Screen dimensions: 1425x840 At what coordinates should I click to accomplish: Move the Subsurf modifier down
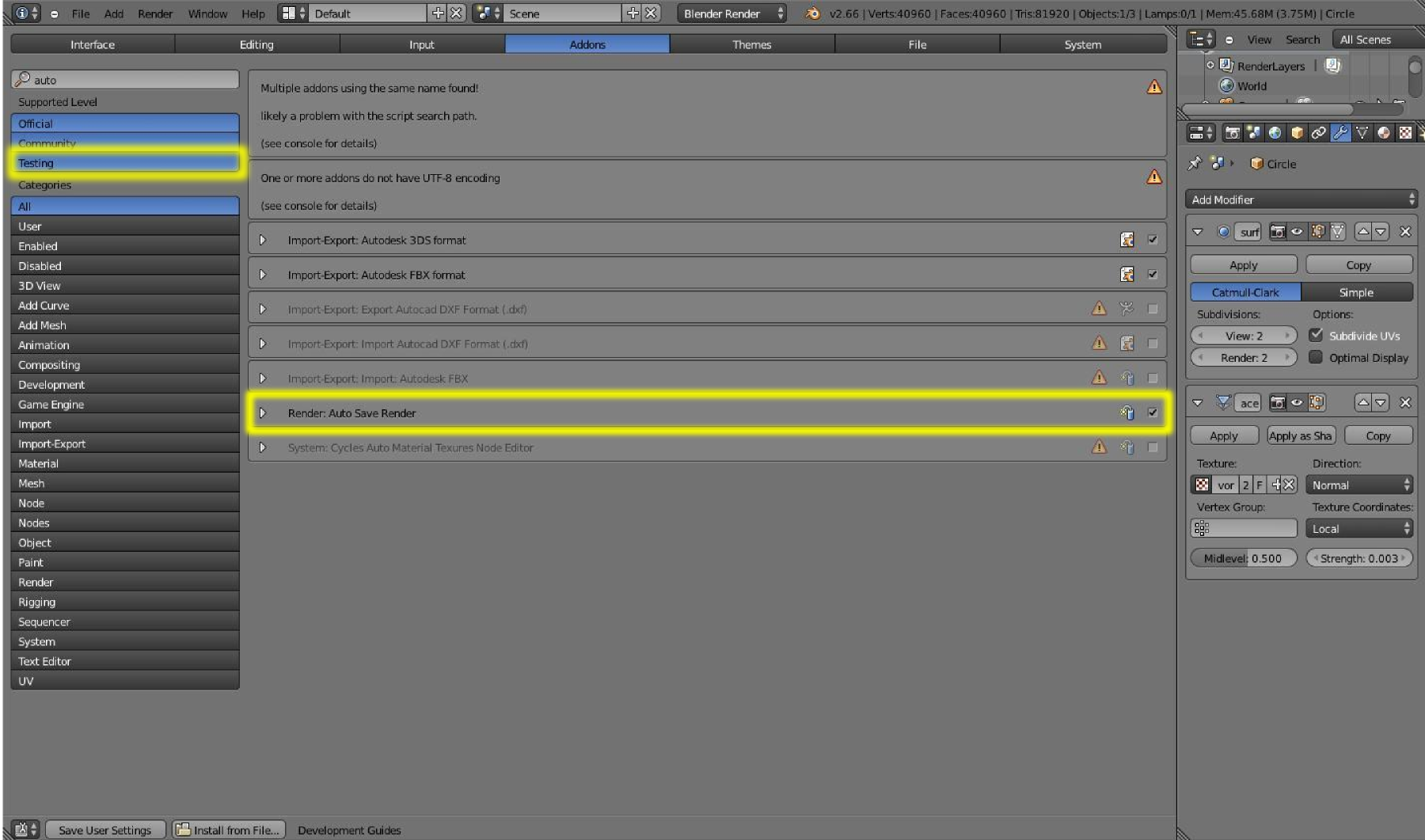(1381, 232)
